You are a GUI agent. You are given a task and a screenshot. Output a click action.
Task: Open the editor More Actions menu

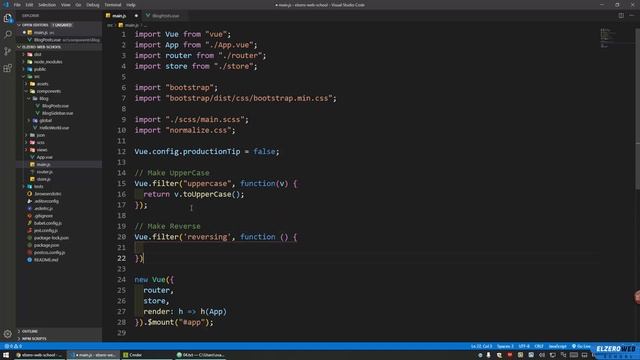631,16
